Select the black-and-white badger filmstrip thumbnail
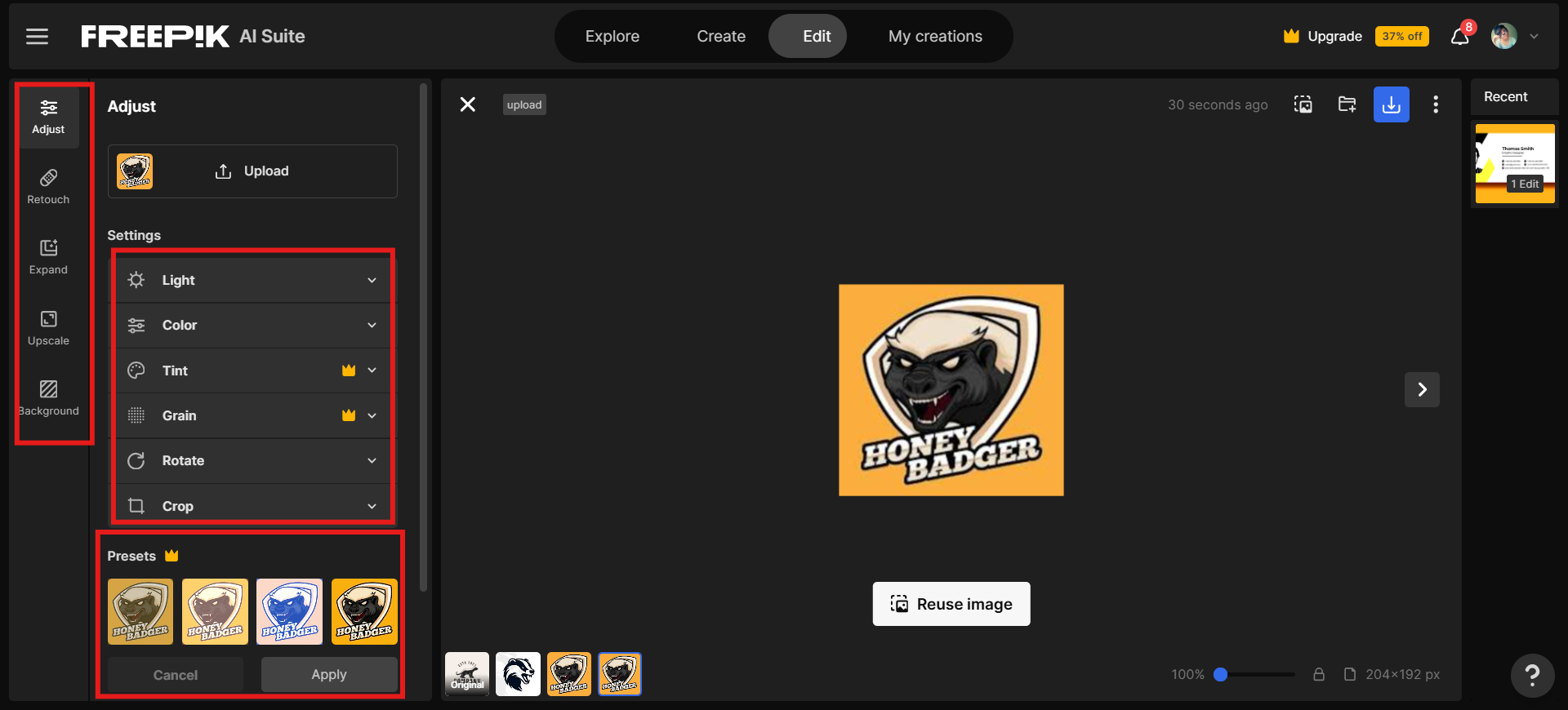 518,674
